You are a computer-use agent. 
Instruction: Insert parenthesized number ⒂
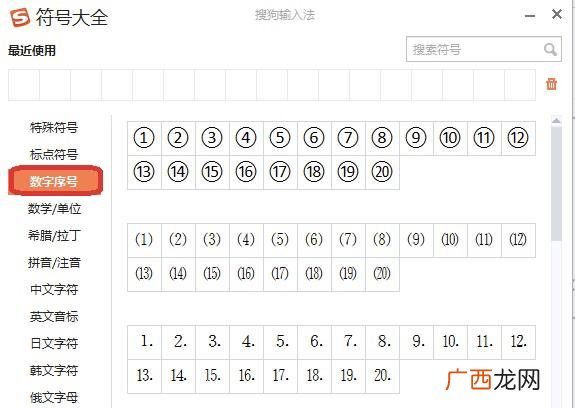(212, 274)
